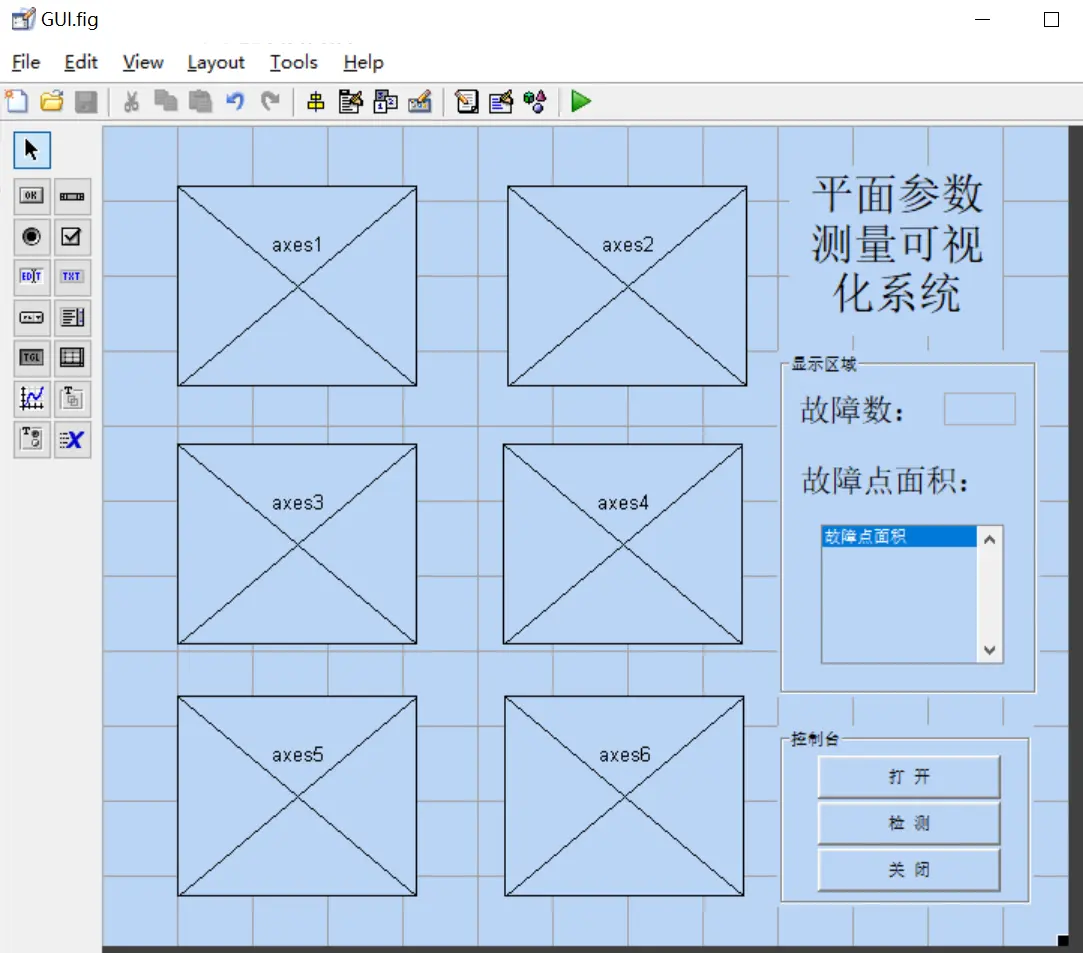Pick the Panel palette tool
The image size is (1083, 953).
coord(72,398)
